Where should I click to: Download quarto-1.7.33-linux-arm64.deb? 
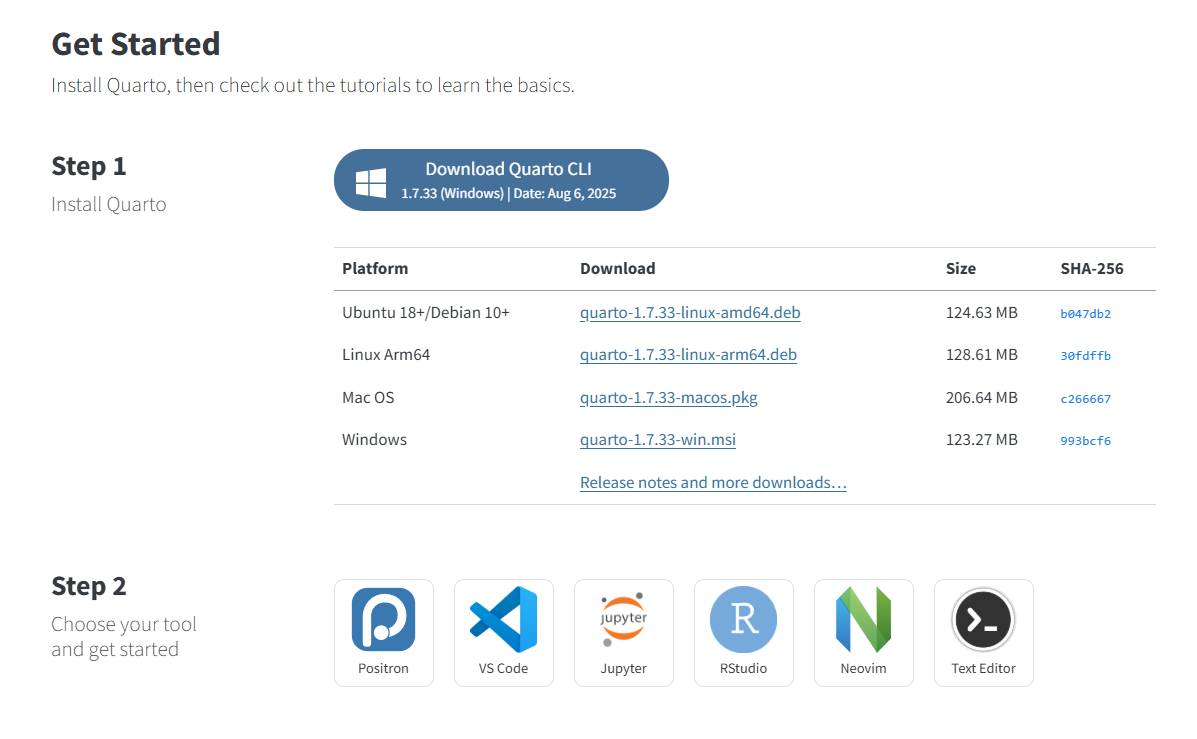(x=688, y=355)
